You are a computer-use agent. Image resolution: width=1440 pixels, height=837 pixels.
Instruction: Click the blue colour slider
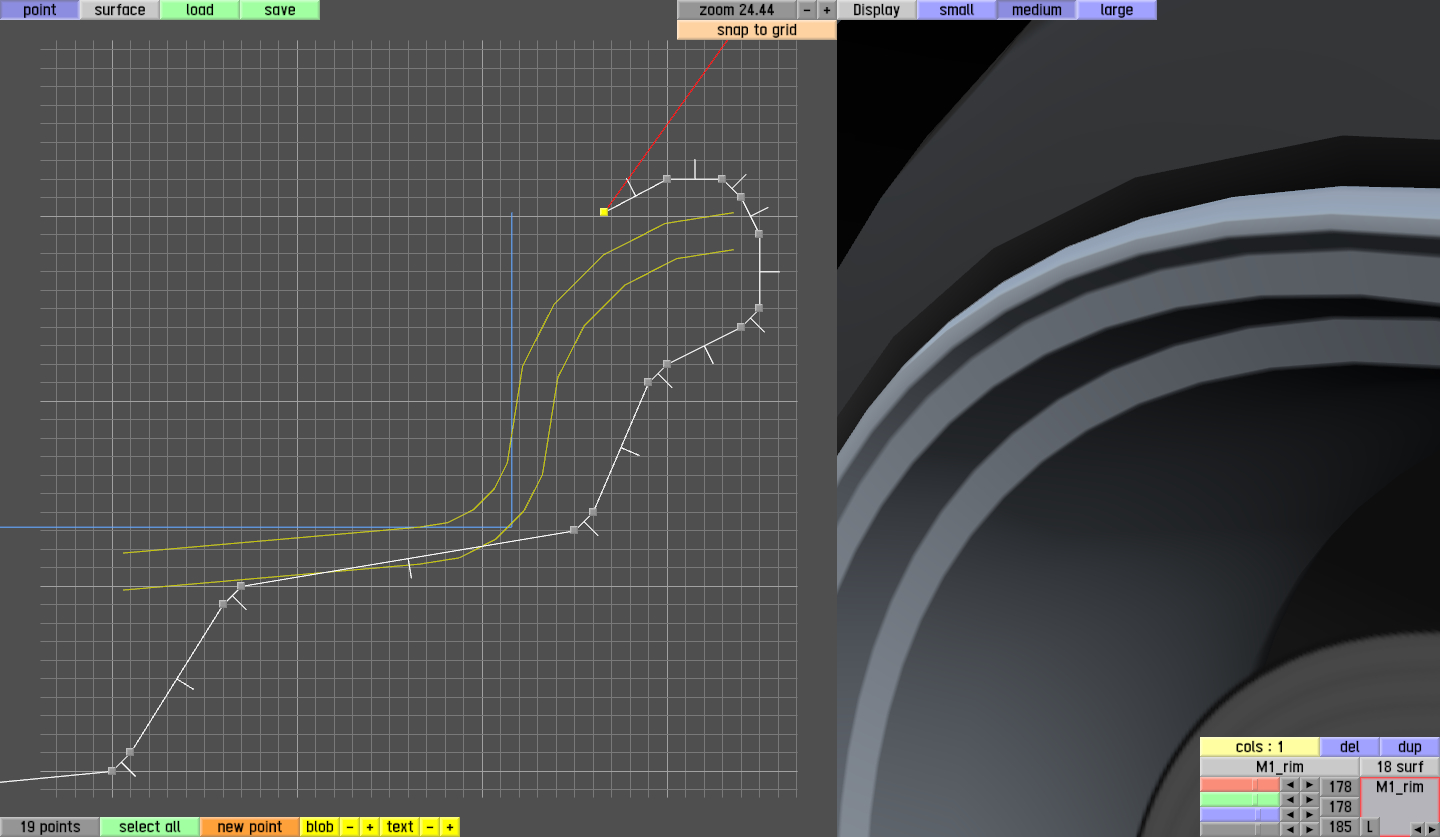point(1240,815)
